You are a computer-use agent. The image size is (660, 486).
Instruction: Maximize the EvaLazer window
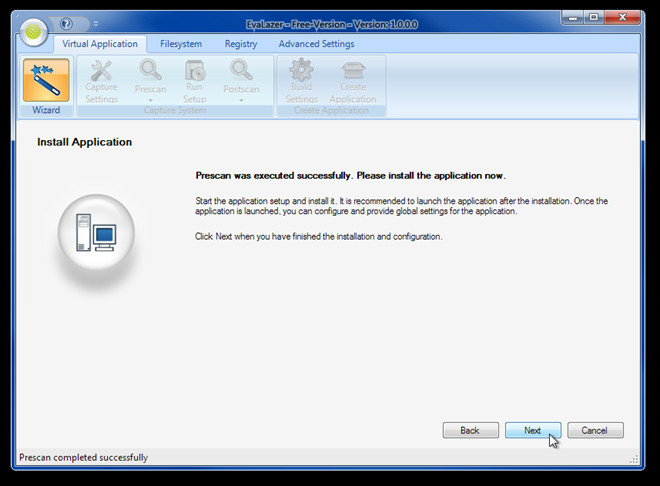(594, 18)
